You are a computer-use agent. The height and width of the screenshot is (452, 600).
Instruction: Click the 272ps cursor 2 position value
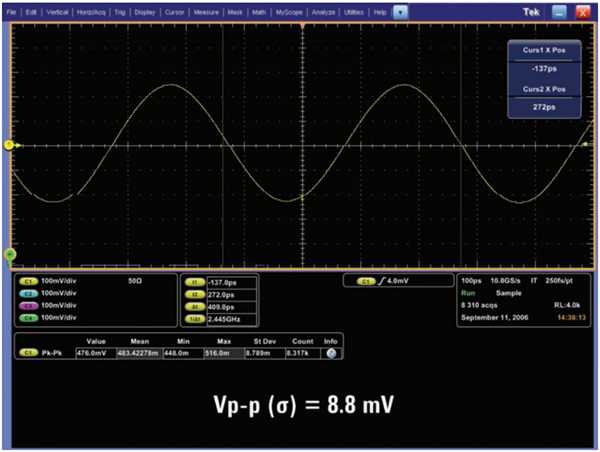click(544, 107)
